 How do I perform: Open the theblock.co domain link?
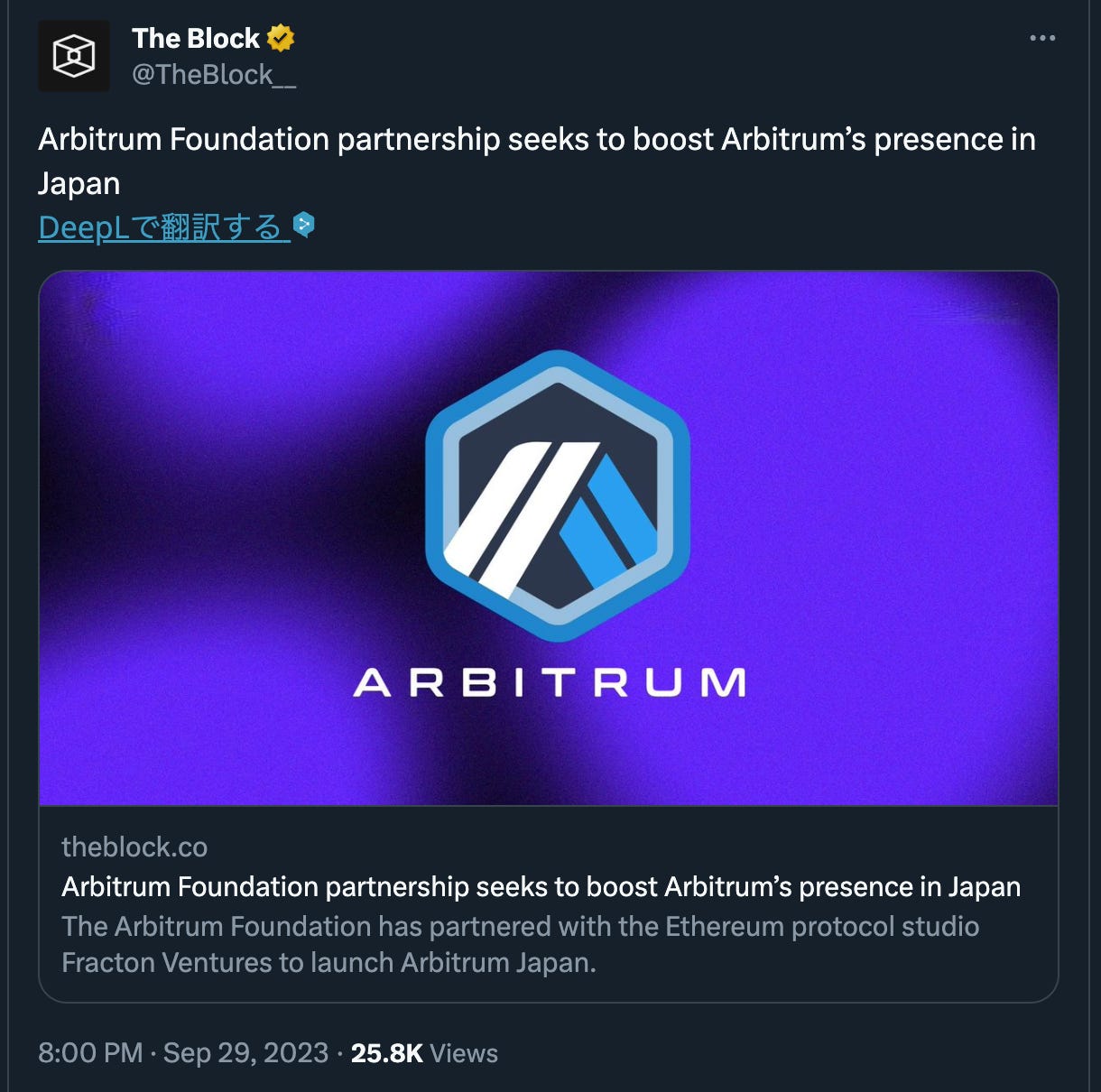pyautogui.click(x=134, y=847)
